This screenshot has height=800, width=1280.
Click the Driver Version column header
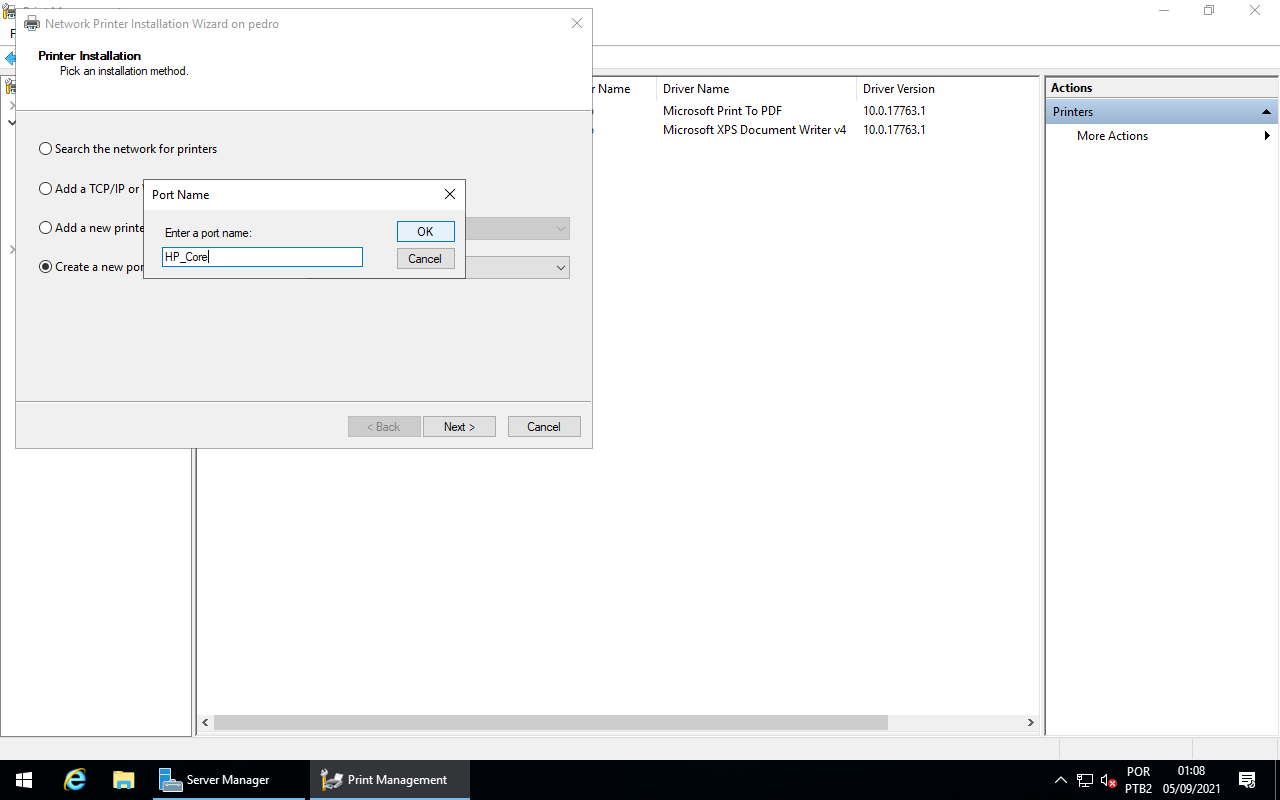tap(898, 89)
